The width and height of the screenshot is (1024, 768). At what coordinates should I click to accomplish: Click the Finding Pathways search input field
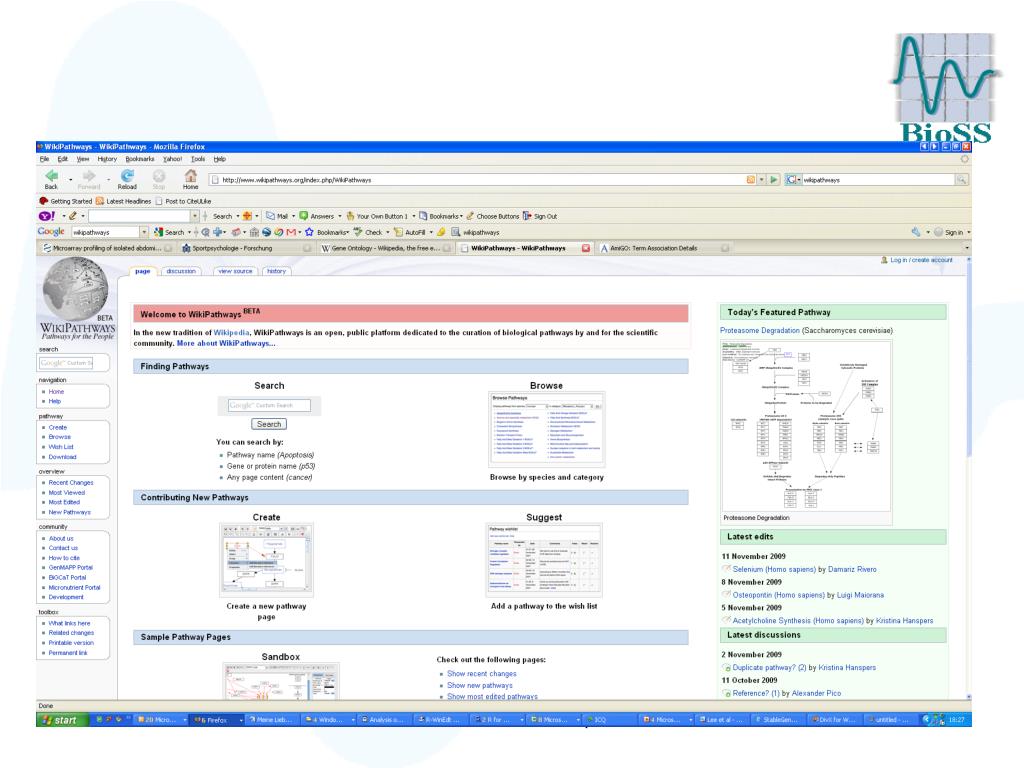(269, 406)
